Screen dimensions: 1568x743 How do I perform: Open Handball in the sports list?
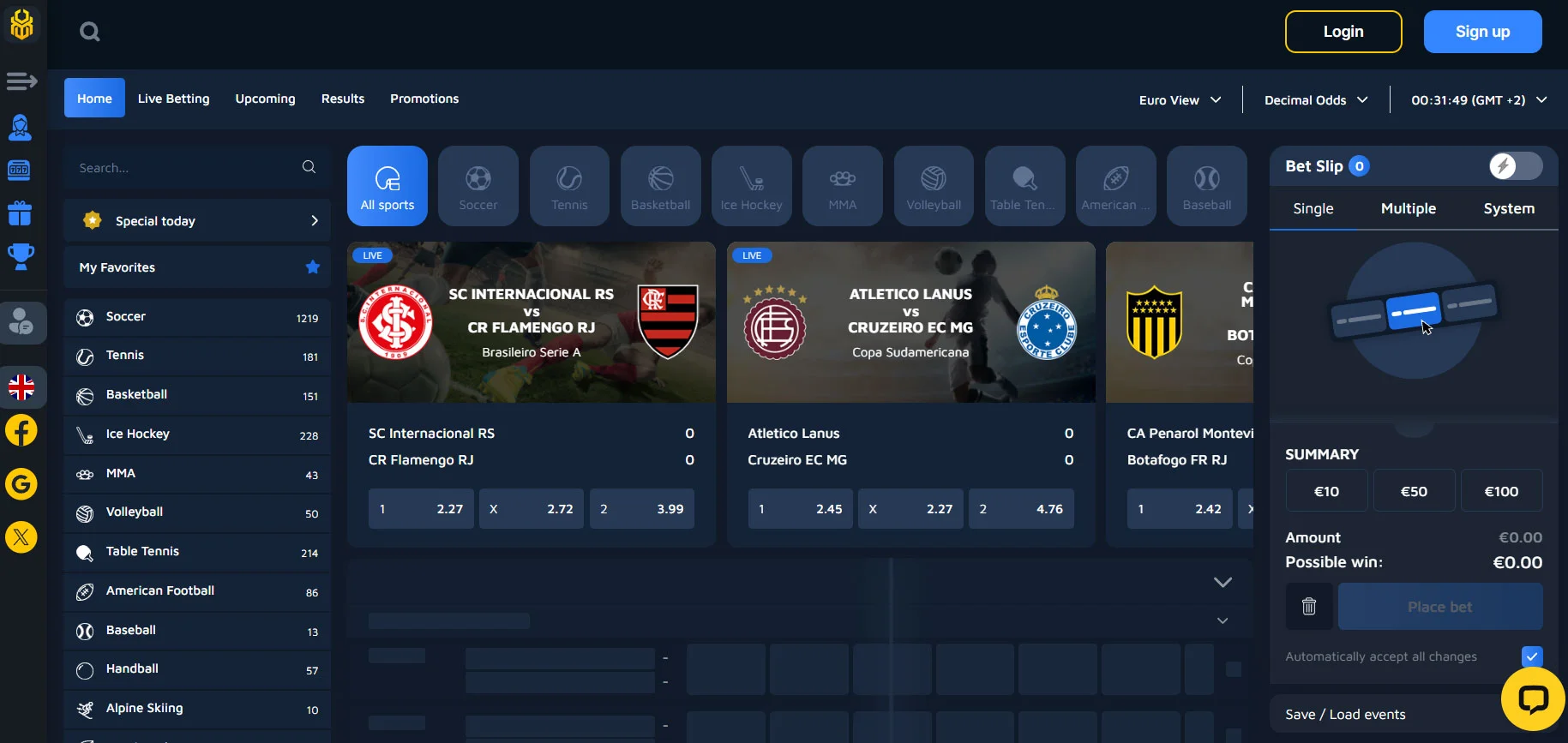pyautogui.click(x=197, y=669)
